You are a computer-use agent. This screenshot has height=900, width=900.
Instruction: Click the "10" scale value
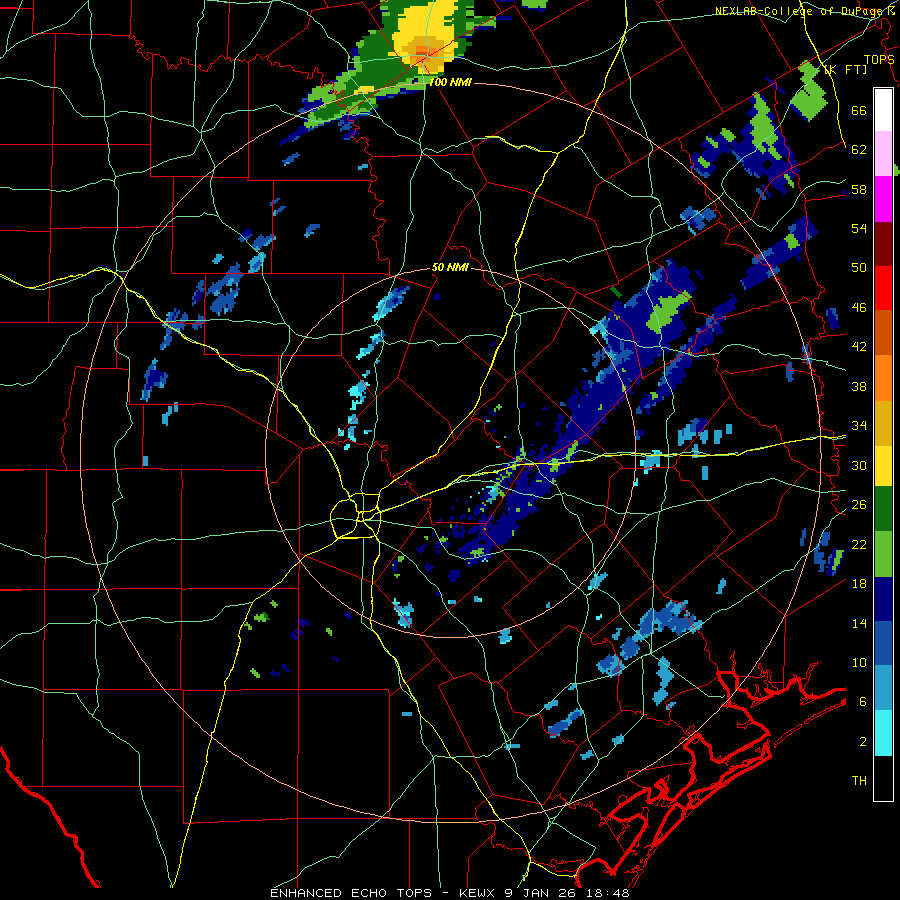tap(859, 663)
